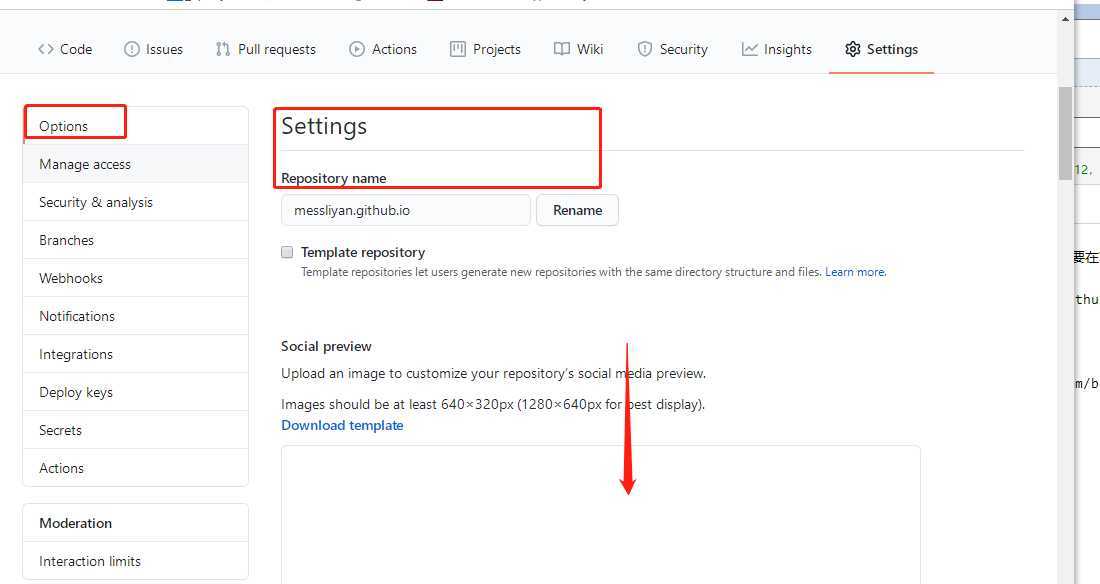Image resolution: width=1100 pixels, height=584 pixels.
Task: Open the Branches settings page
Action: click(66, 240)
